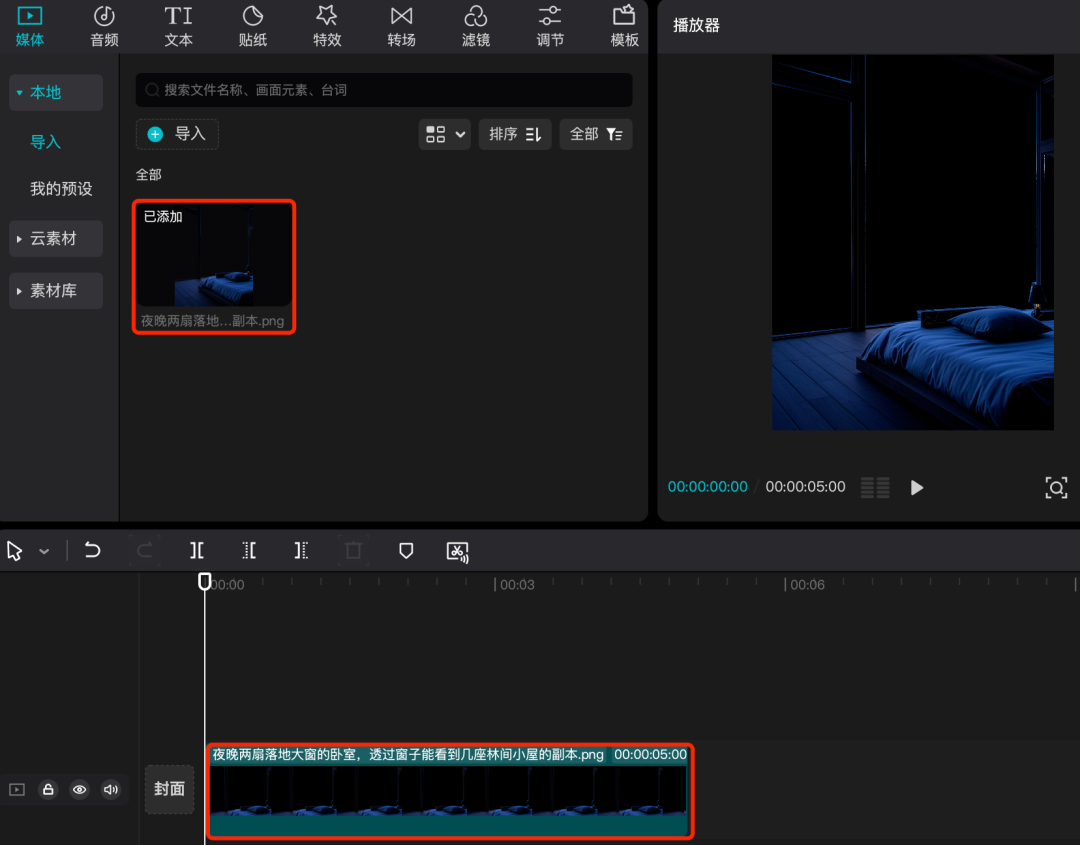
Task: Delete the selected clip with trash icon
Action: (353, 550)
